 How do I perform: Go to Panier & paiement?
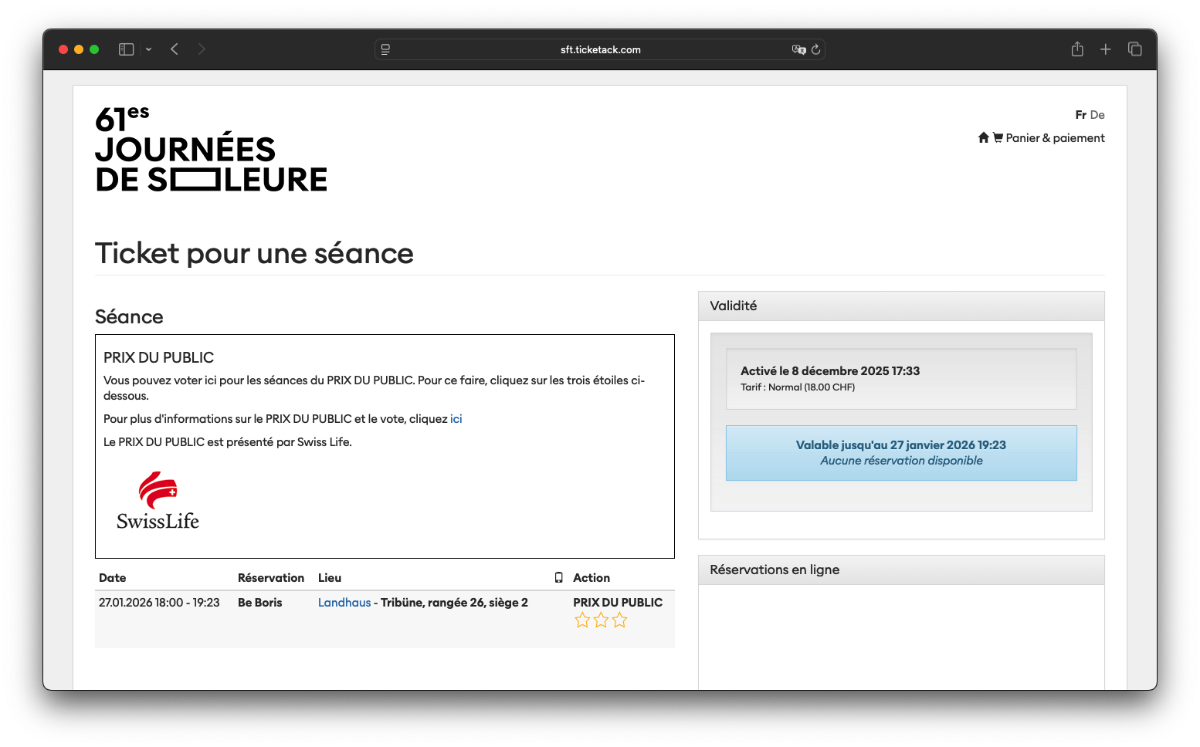coord(1053,137)
